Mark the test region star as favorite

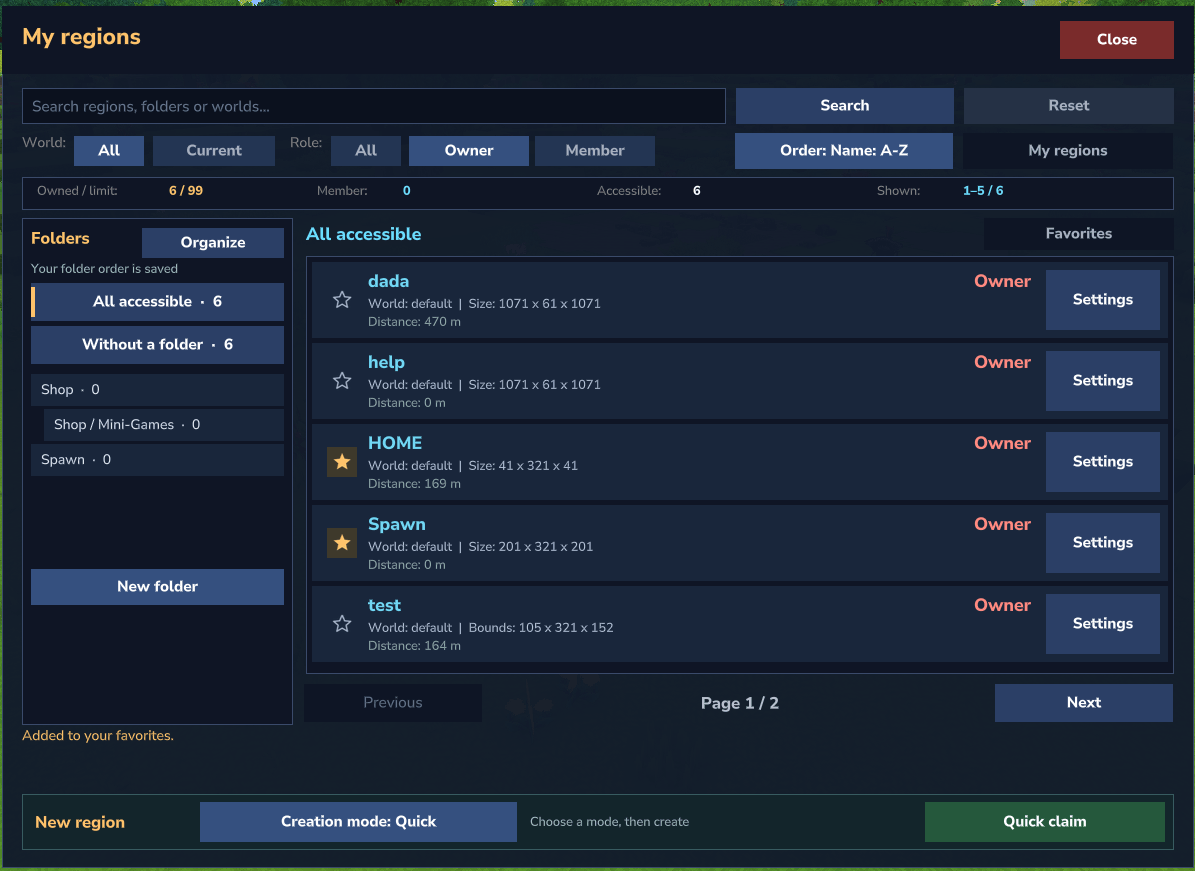tap(342, 624)
